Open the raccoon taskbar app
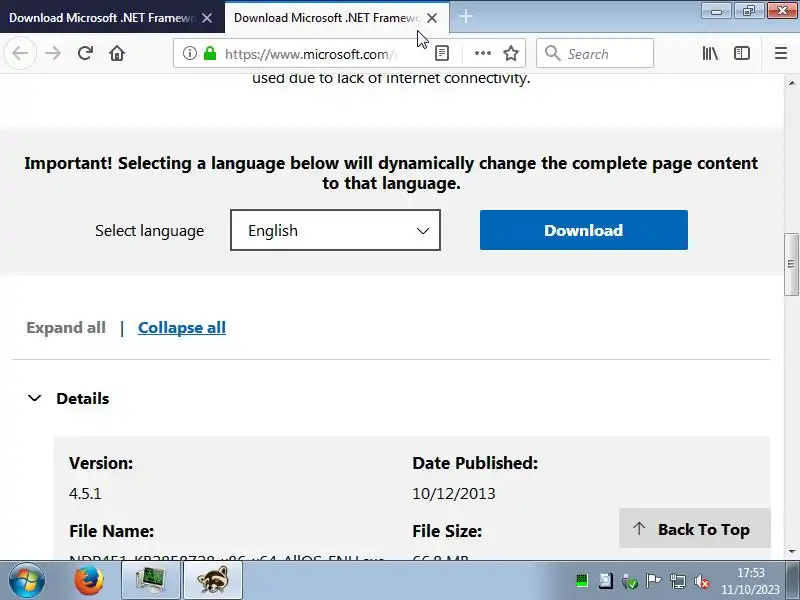This screenshot has width=800, height=600. point(212,580)
